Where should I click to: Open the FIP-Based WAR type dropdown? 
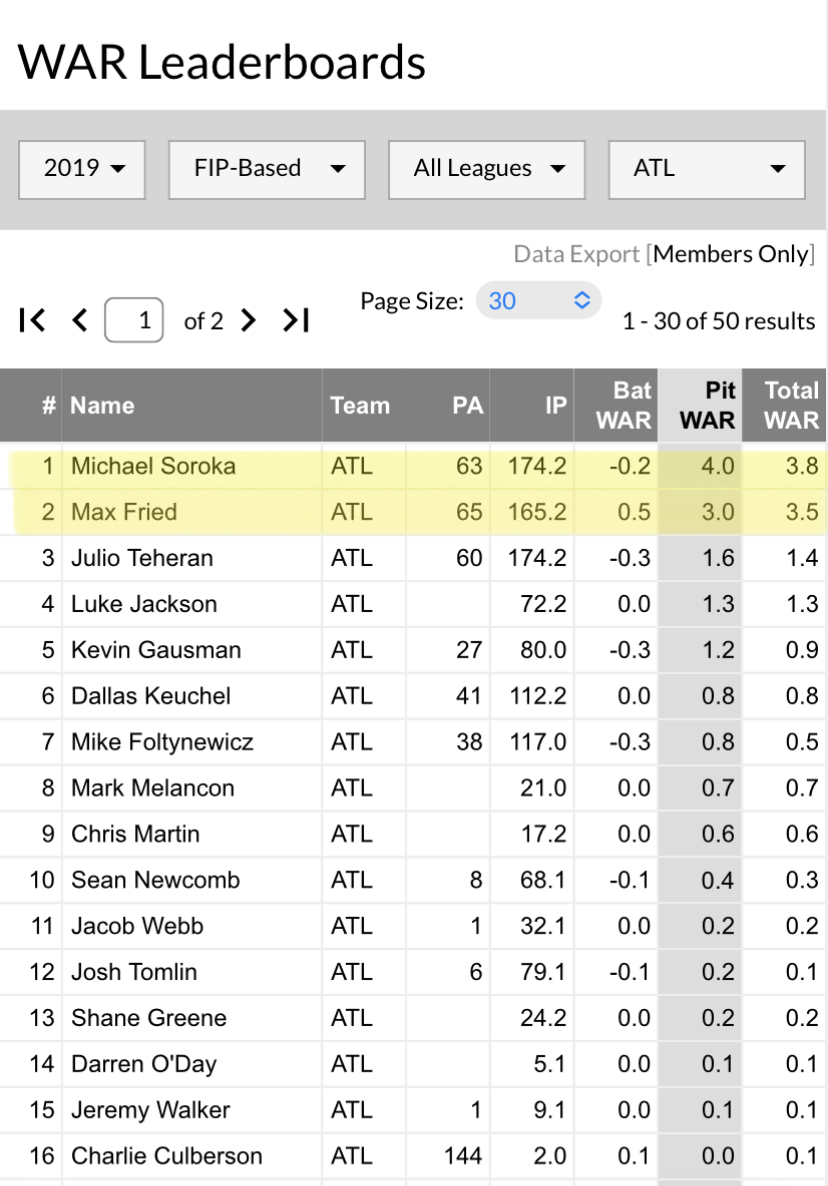pos(266,169)
